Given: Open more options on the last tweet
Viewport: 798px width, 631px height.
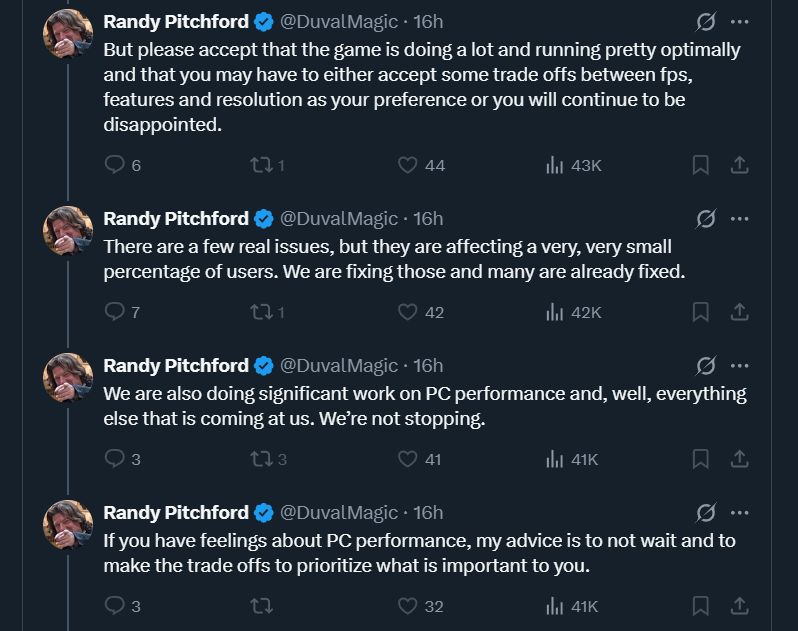Looking at the screenshot, I should click(739, 513).
